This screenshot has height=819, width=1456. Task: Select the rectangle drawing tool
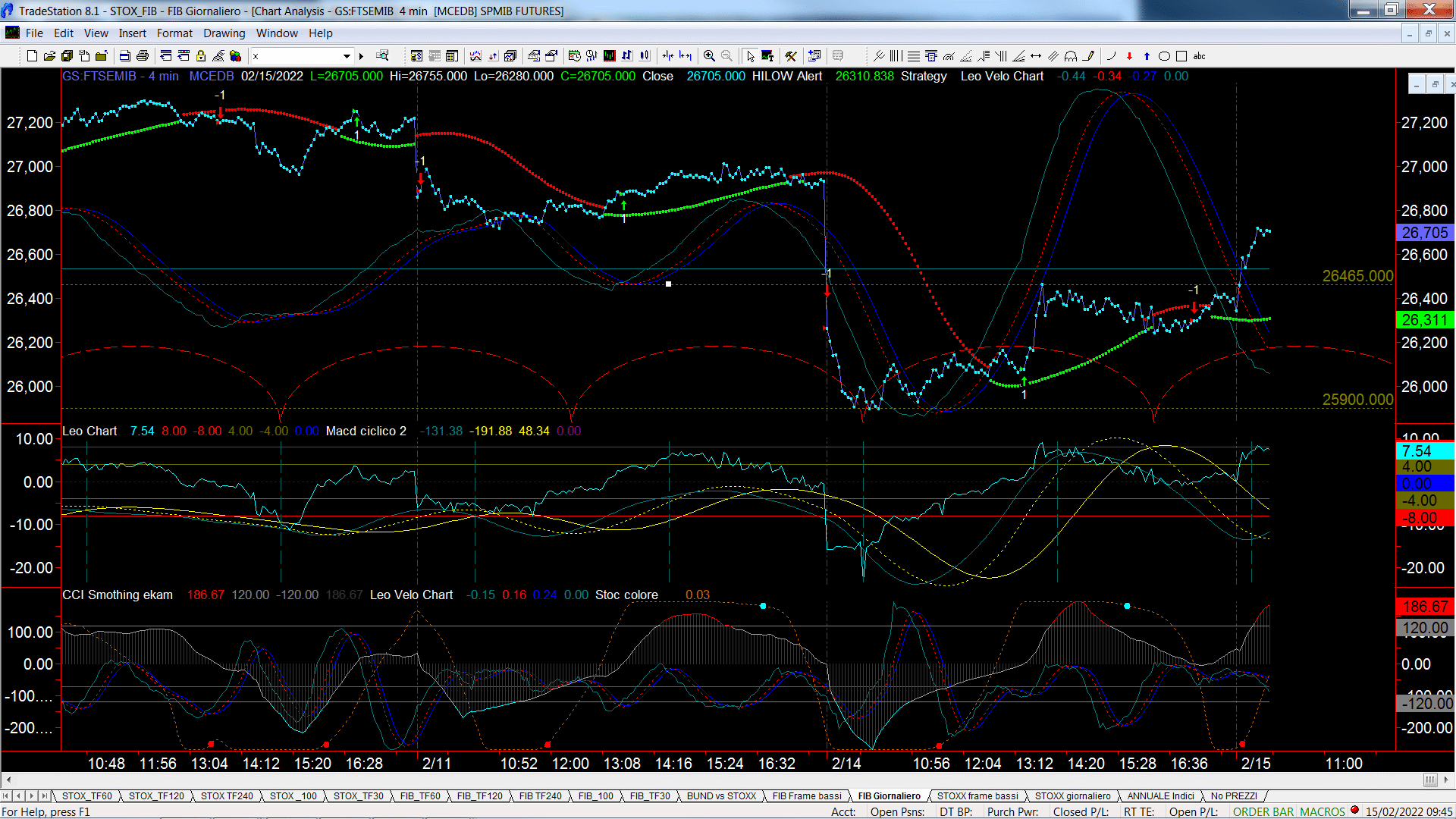tap(1181, 56)
